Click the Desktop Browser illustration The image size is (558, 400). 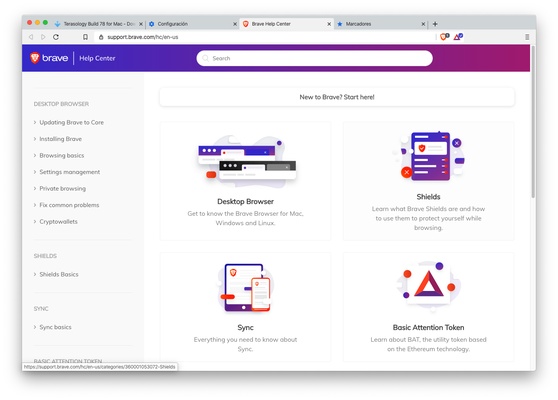[x=246, y=161]
